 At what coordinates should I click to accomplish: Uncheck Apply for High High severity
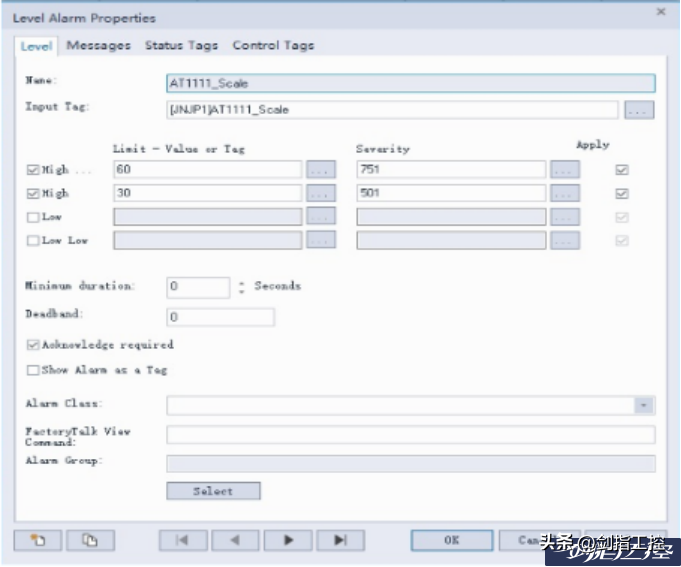click(623, 170)
